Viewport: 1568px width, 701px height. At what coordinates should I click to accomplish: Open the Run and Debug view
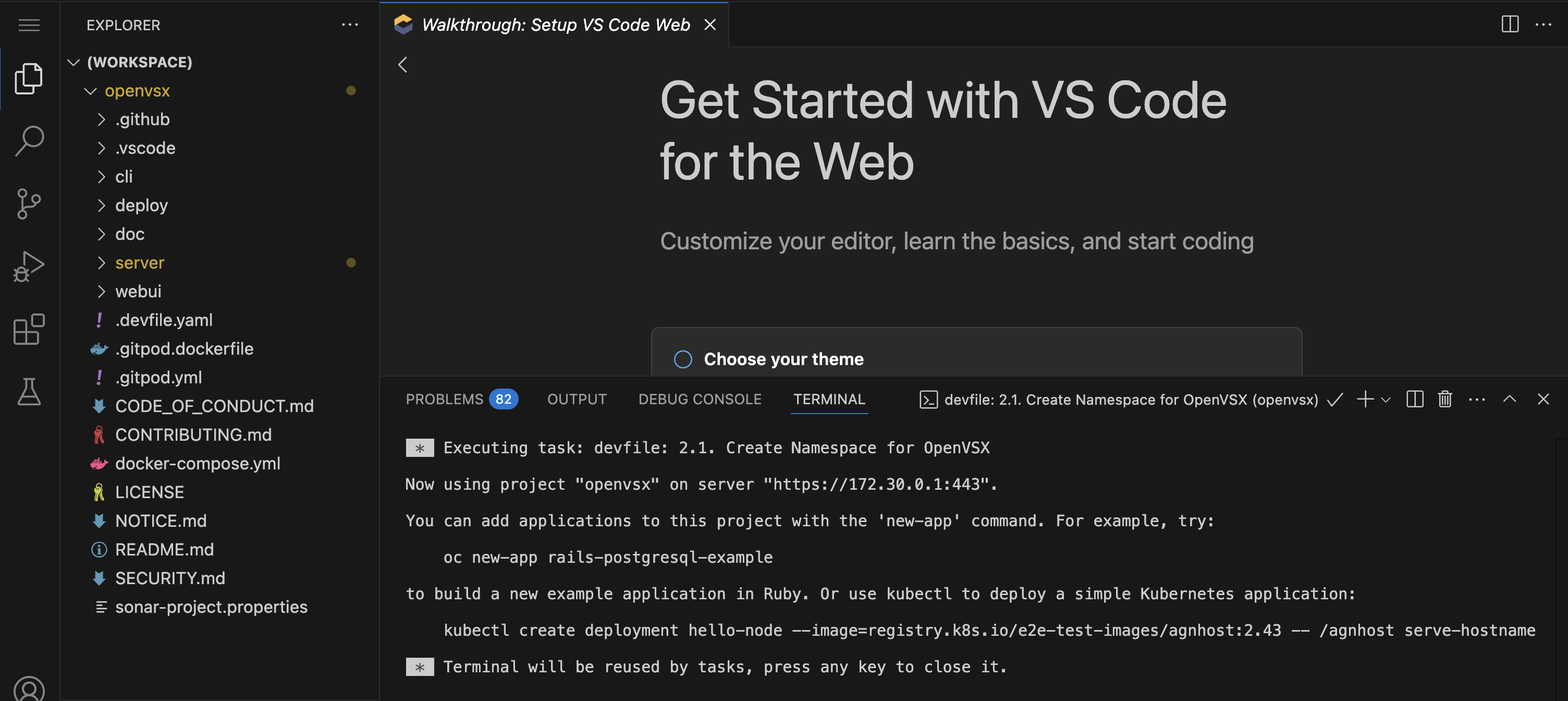29,266
